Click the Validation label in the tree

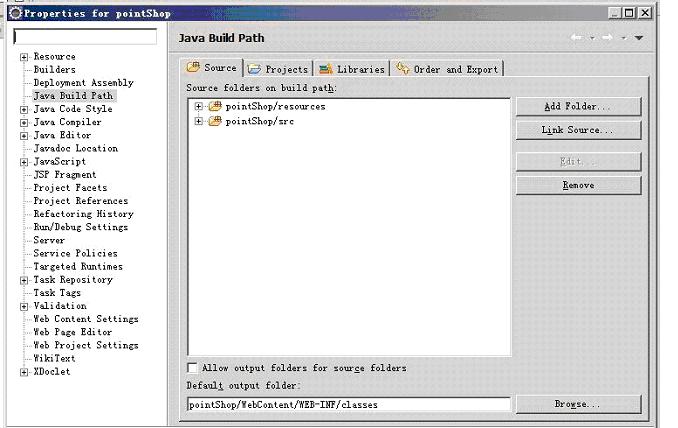(x=60, y=306)
